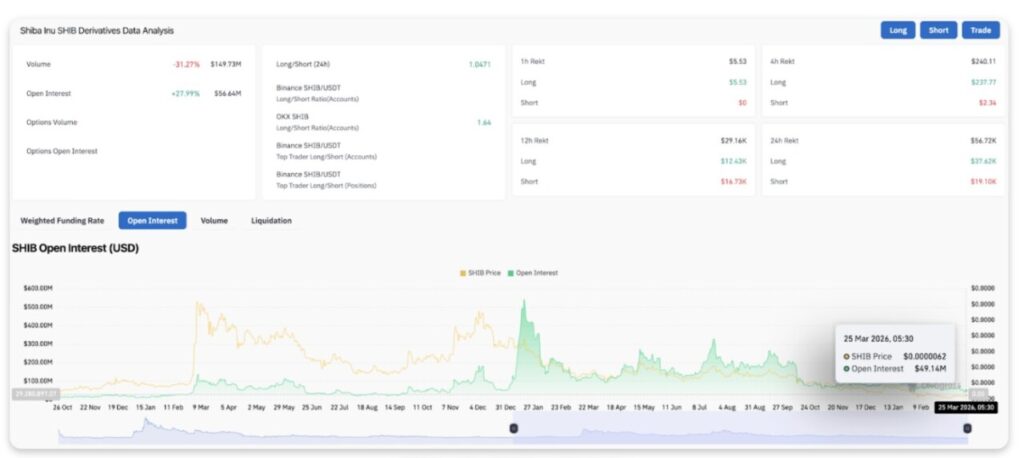1024x458 pixels.
Task: Select the Open Interest tab
Action: click(x=152, y=220)
